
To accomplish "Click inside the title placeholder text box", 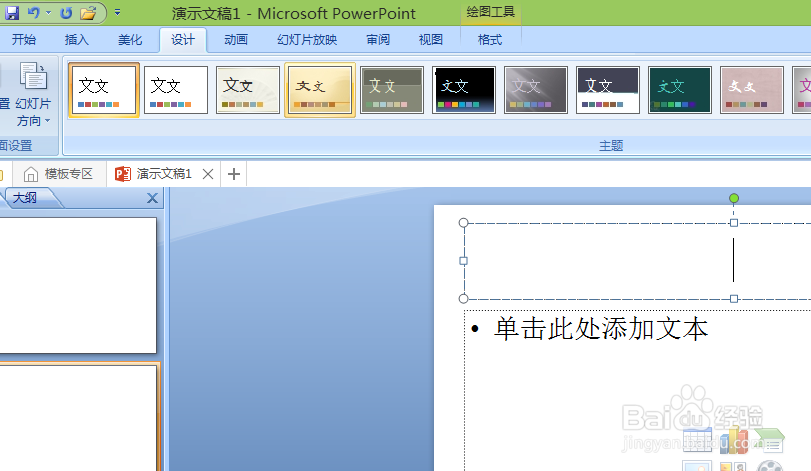I will coord(637,261).
